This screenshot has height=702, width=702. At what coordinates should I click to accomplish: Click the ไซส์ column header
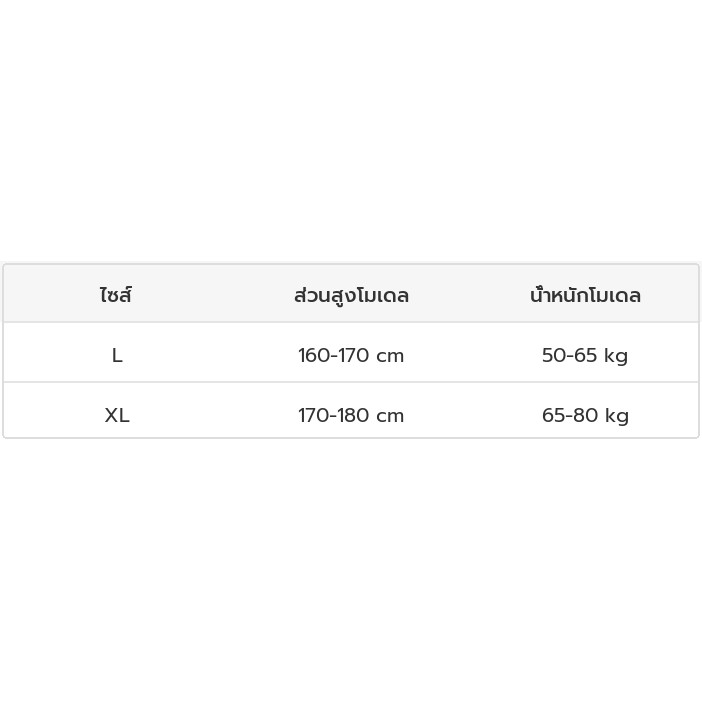click(x=116, y=295)
